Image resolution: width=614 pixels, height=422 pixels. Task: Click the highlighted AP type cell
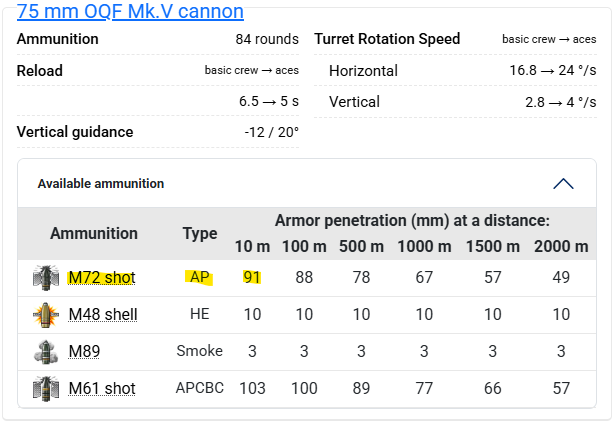pos(199,277)
